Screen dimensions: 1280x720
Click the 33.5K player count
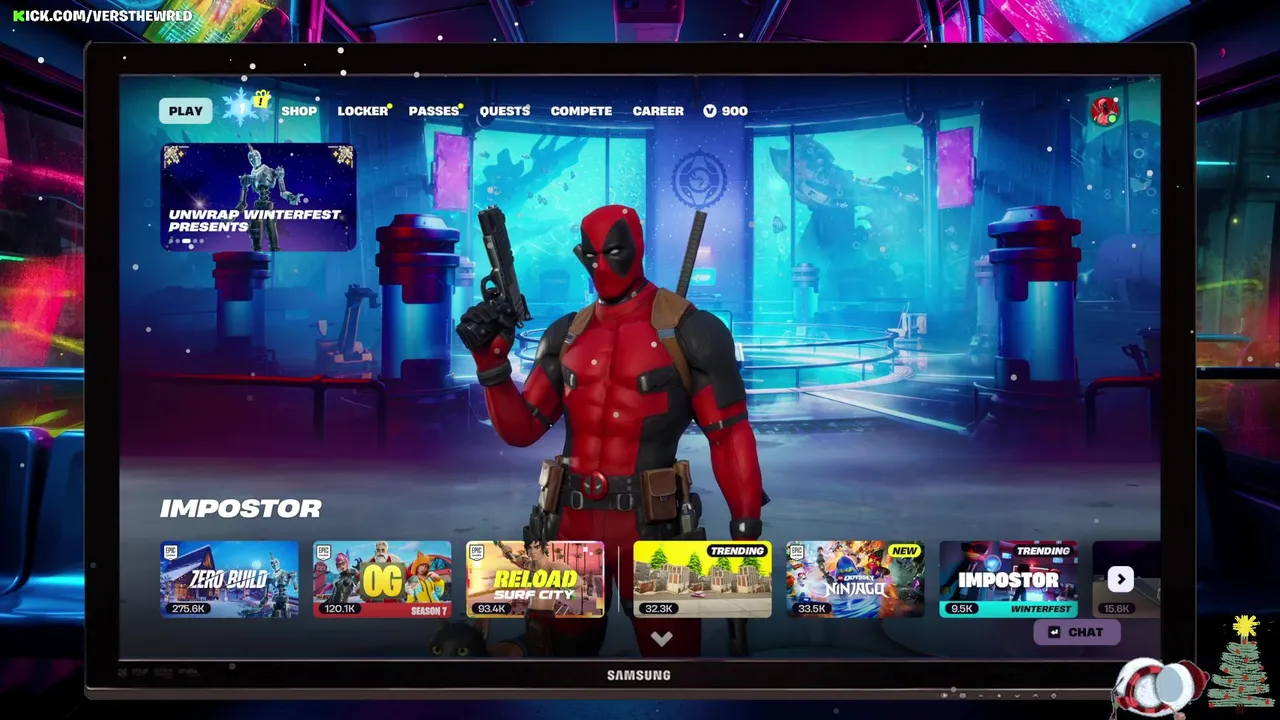click(x=811, y=608)
